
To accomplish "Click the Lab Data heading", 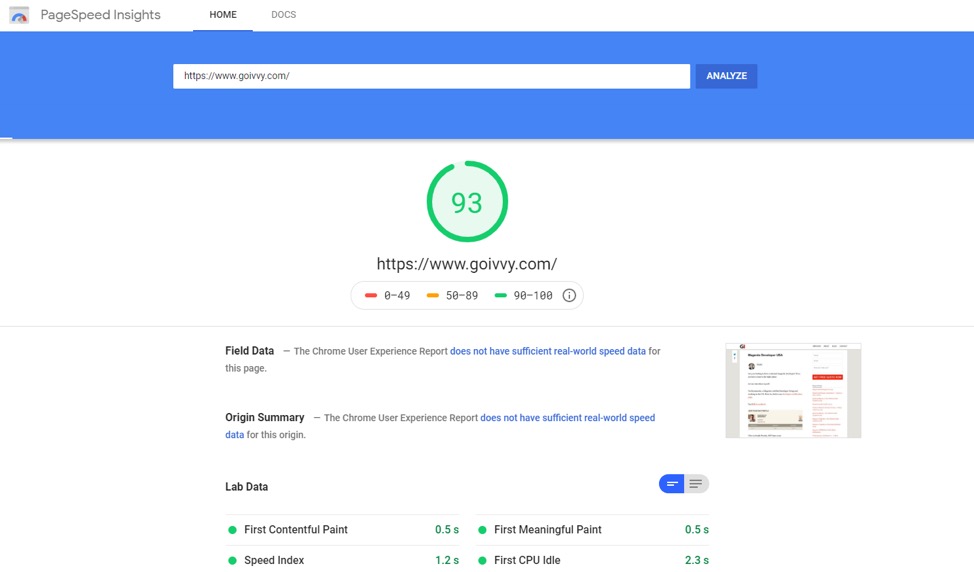I will [247, 487].
